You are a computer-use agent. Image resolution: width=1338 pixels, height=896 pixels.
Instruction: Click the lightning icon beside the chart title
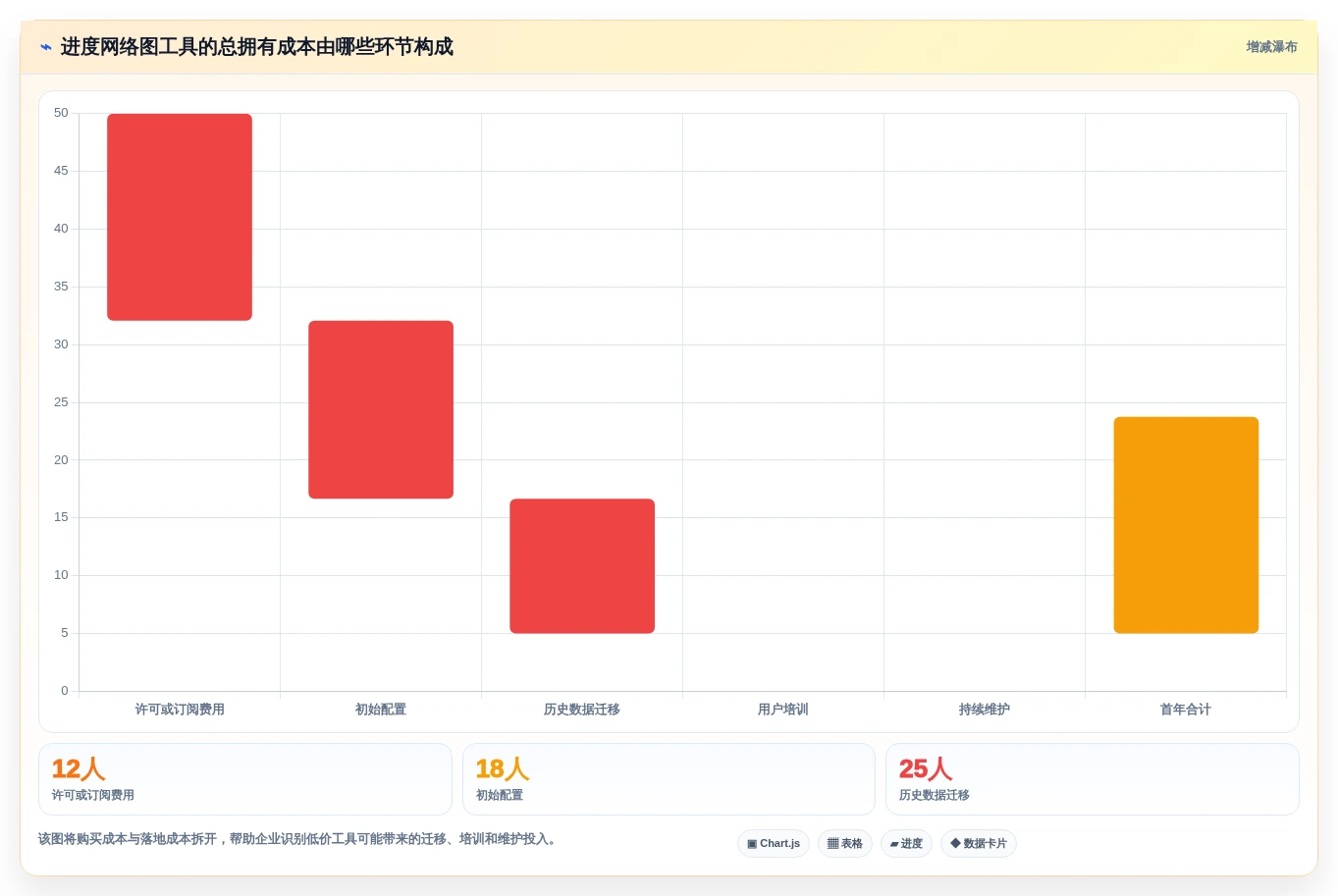pyautogui.click(x=46, y=47)
